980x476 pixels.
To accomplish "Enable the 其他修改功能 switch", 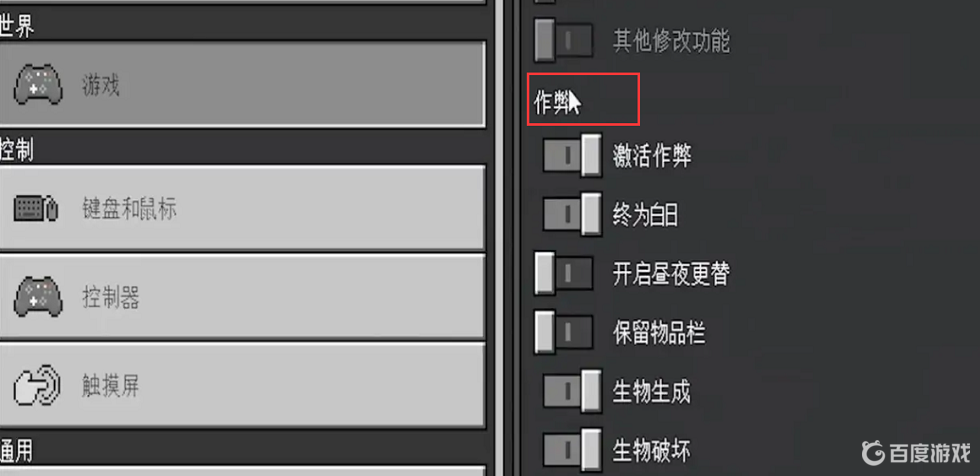I will [563, 41].
